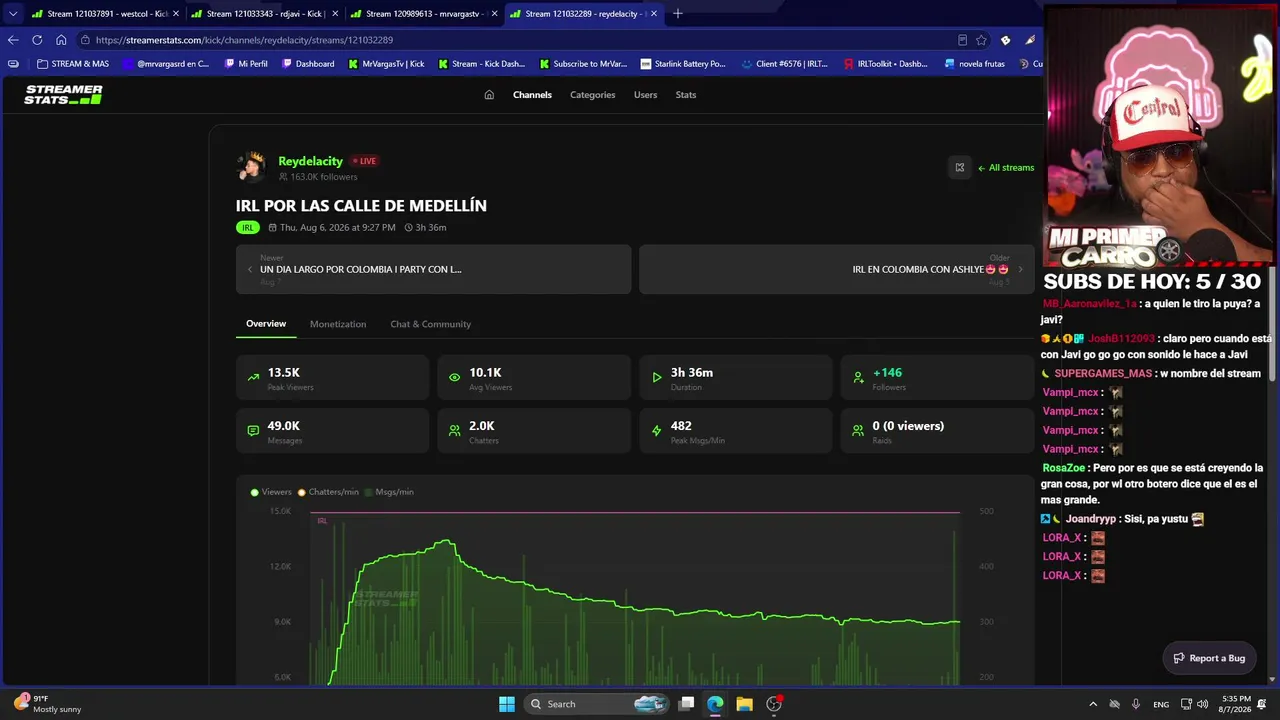Open the Users nav item
This screenshot has width=1280, height=720.
[645, 95]
